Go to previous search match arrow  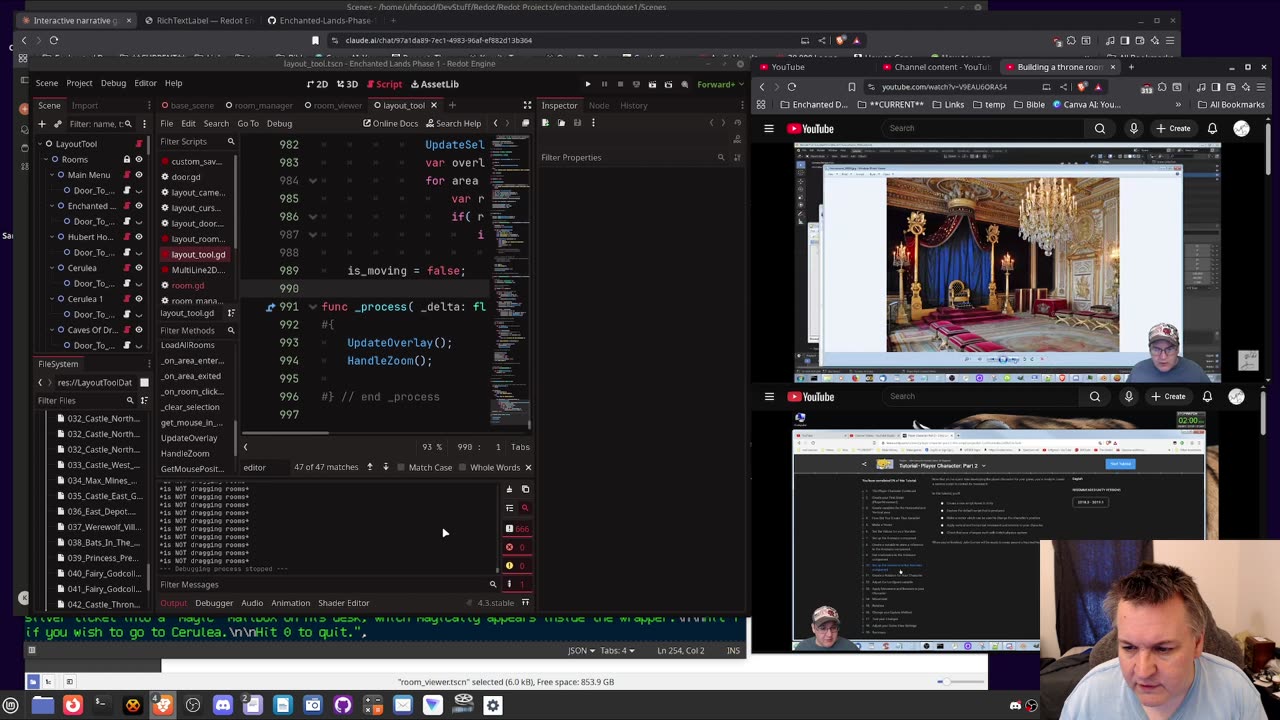(x=369, y=467)
